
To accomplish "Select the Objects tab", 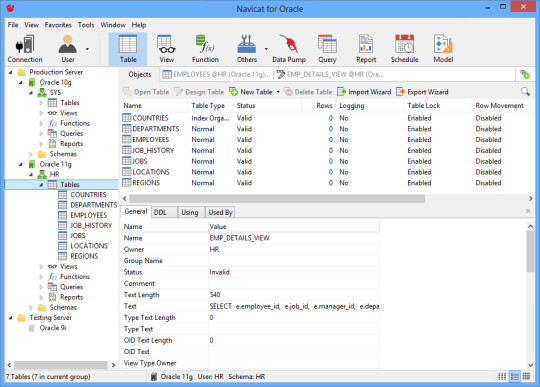I will click(139, 74).
